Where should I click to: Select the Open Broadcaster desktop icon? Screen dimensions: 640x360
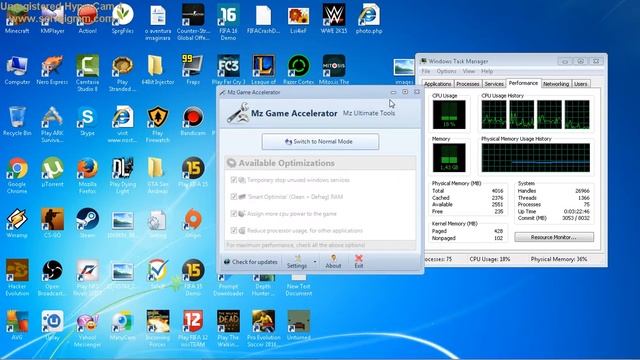52,278
